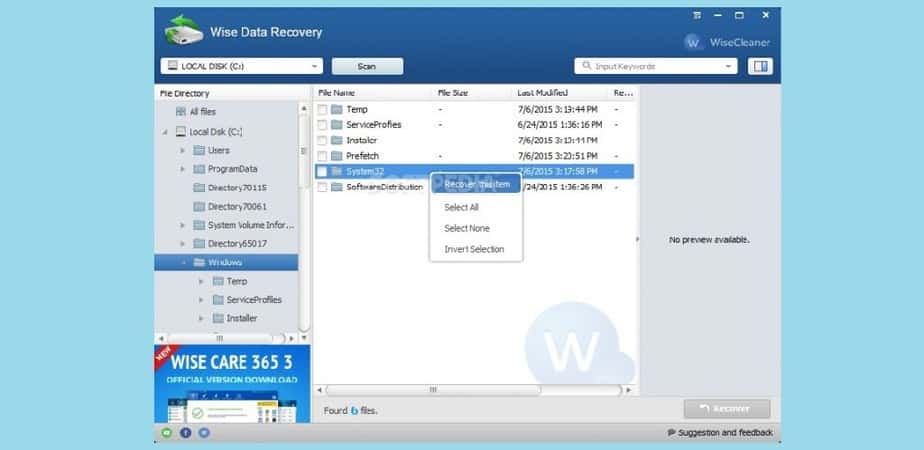Expand the Users folder node

tap(183, 151)
